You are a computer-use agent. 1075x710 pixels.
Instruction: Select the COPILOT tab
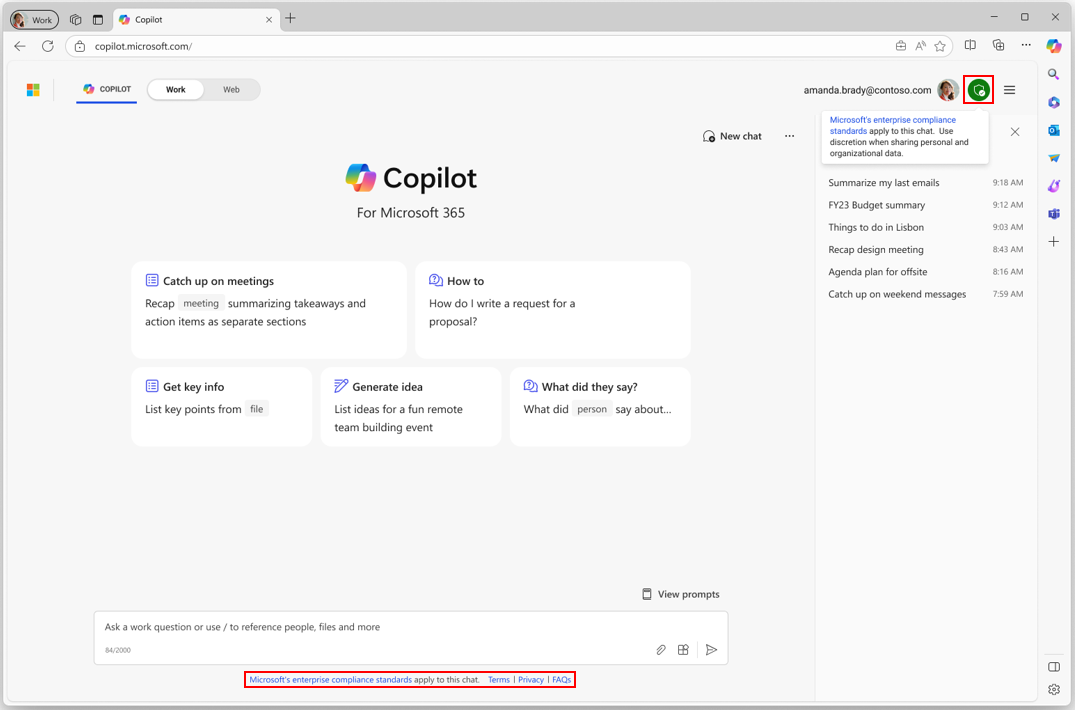pos(107,89)
